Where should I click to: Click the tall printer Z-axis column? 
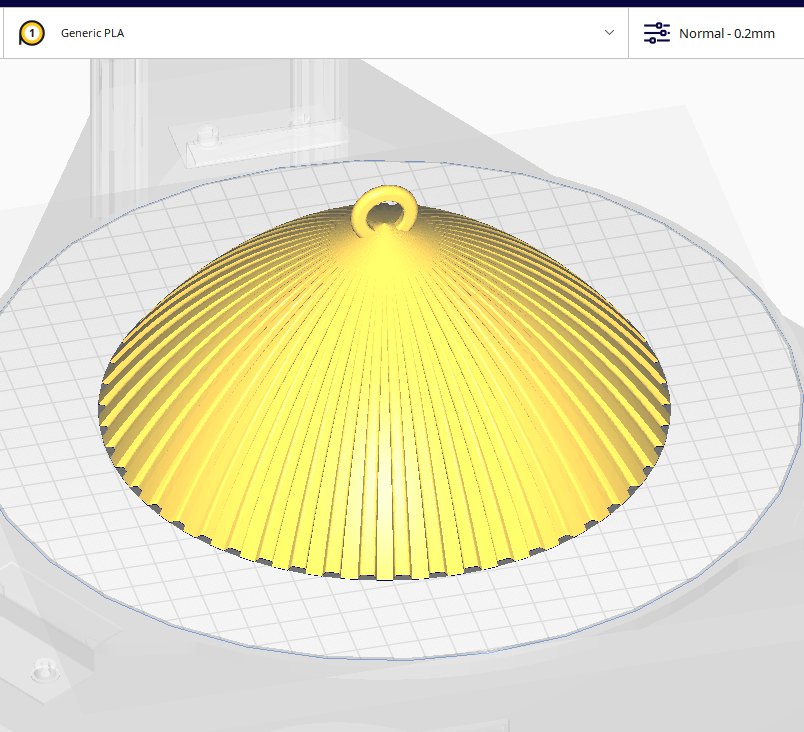(119, 138)
